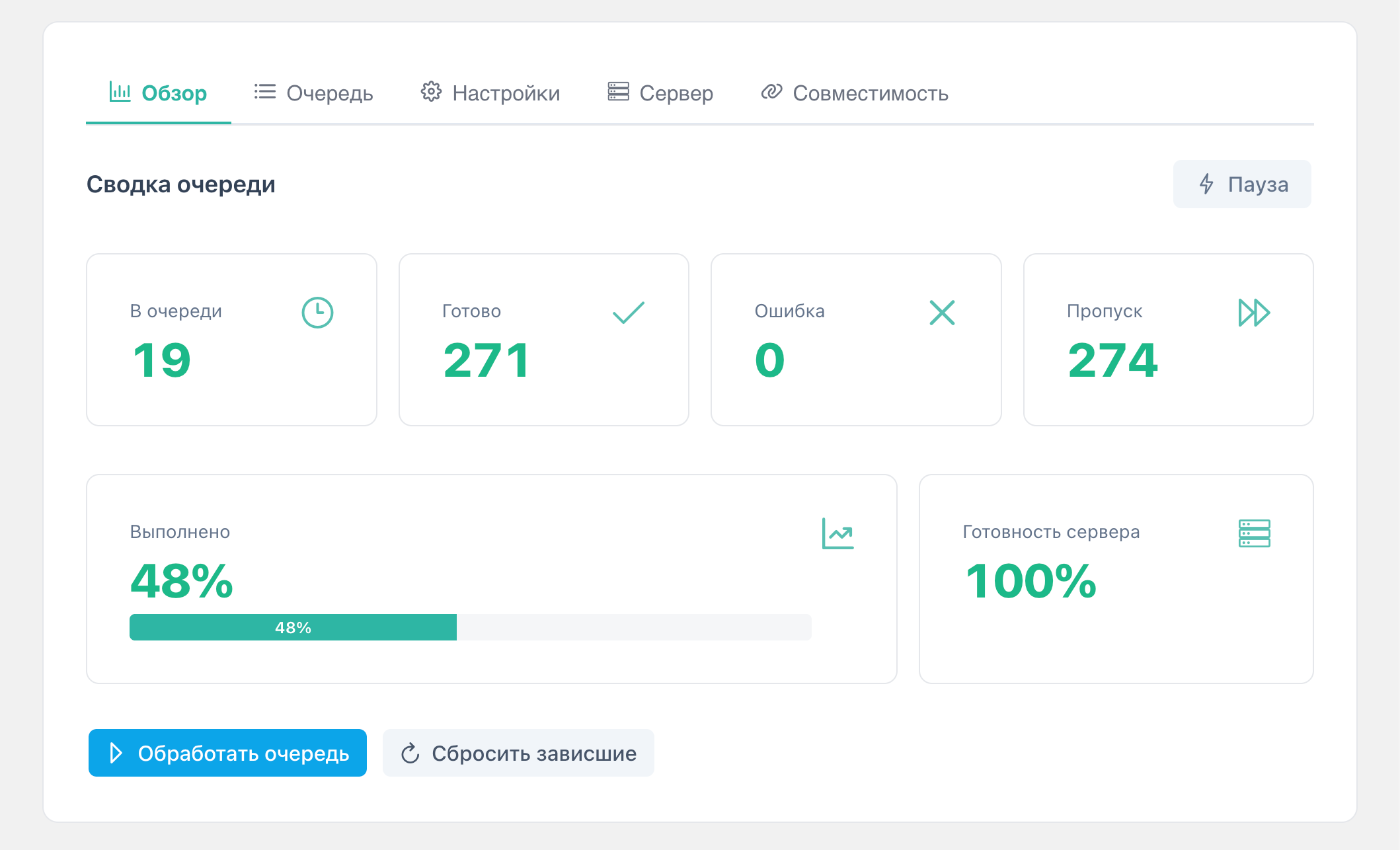Open the Настройки tab
This screenshot has width=1400, height=850.
[490, 93]
